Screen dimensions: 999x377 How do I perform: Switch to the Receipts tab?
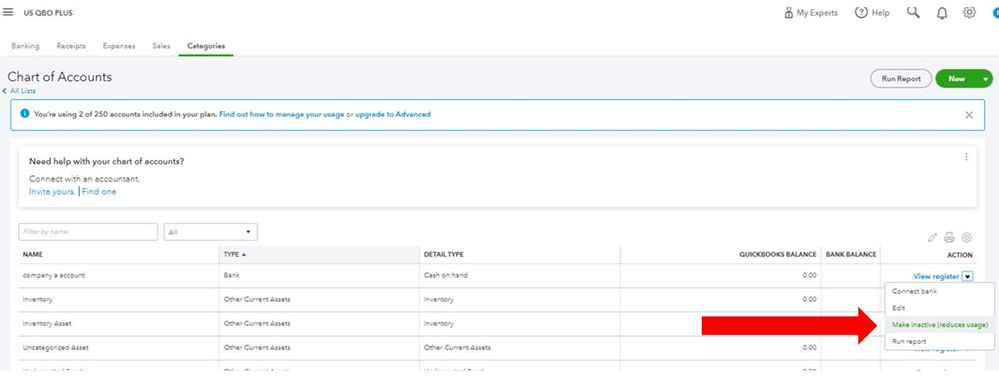(71, 46)
